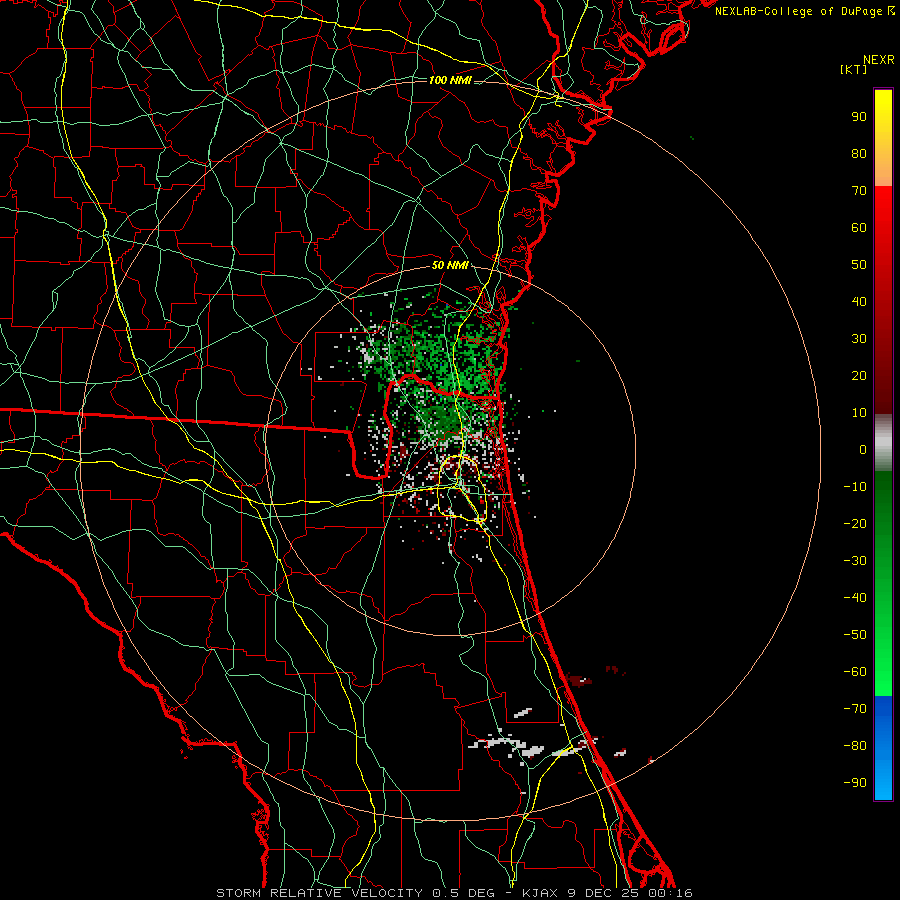Image resolution: width=900 pixels, height=900 pixels.
Task: Click the 40 value on velocity scale
Action: tap(859, 302)
